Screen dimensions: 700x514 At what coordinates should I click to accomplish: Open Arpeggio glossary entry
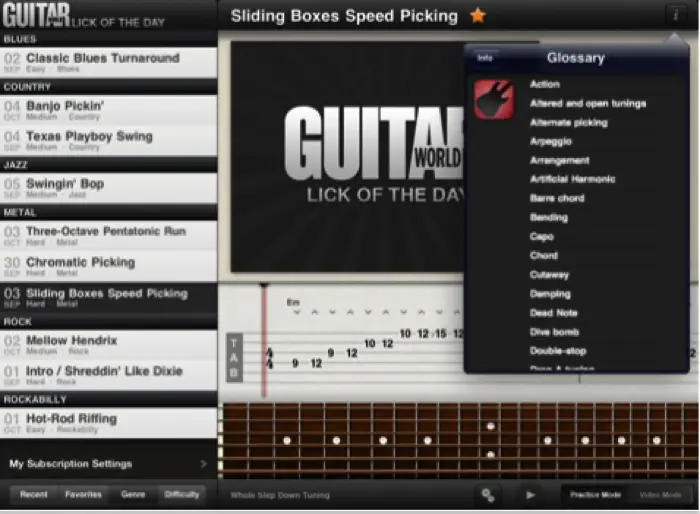tap(551, 142)
